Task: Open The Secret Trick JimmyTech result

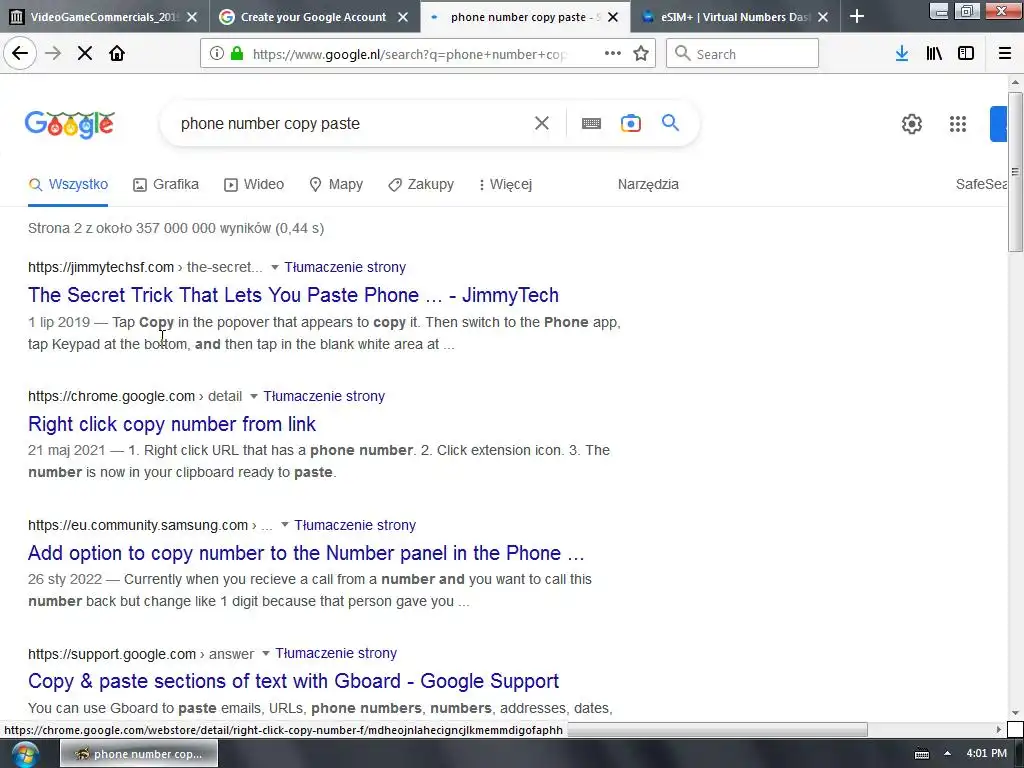Action: 293,295
